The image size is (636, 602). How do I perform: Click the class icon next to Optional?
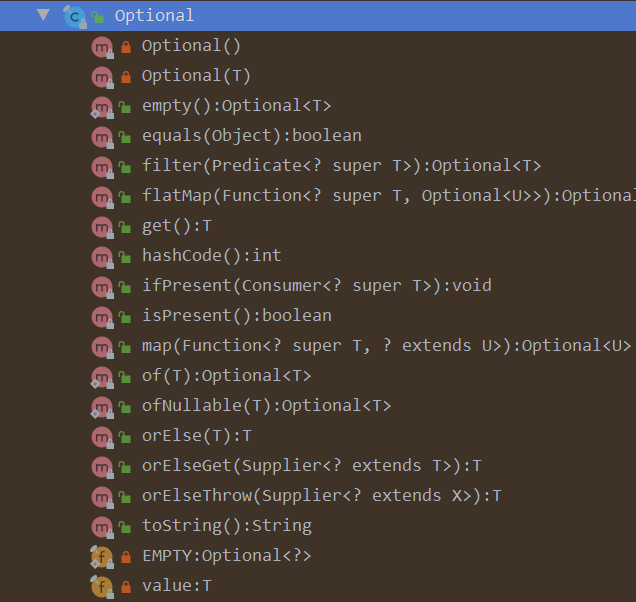[x=75, y=17]
